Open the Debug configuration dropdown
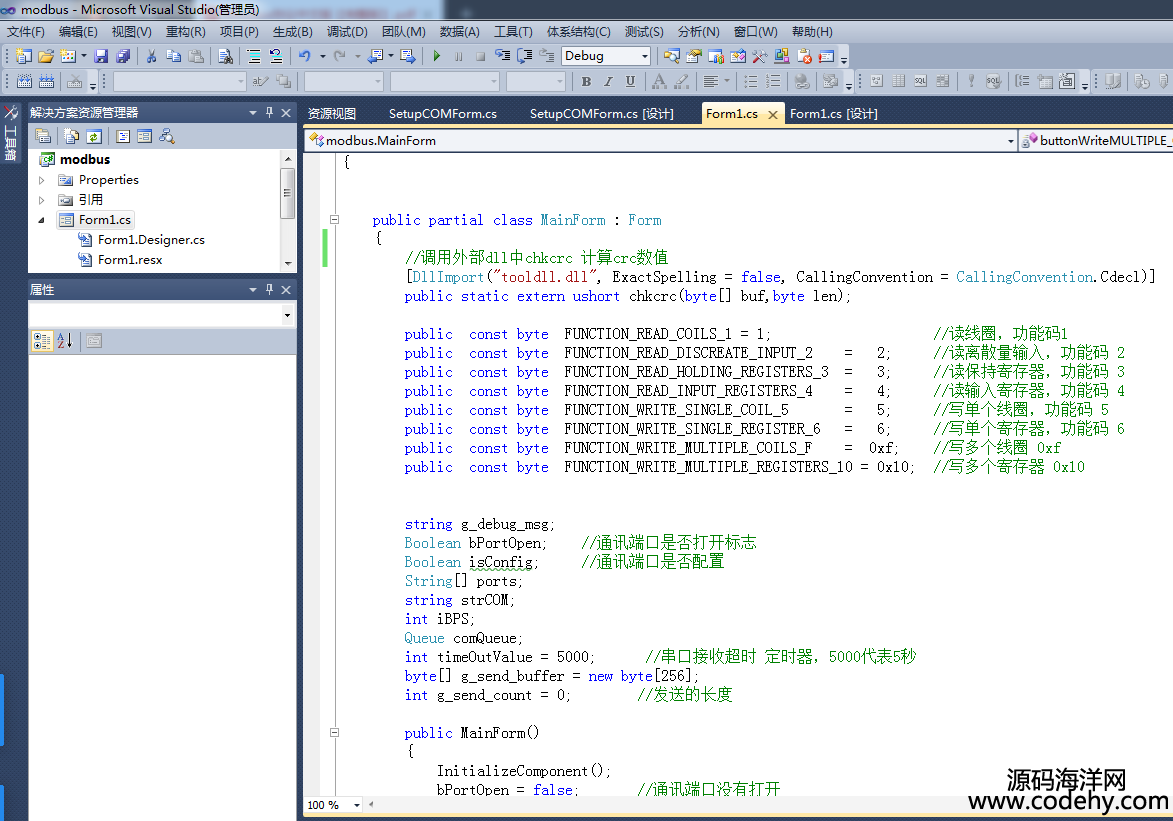The width and height of the screenshot is (1173, 821). 644,56
